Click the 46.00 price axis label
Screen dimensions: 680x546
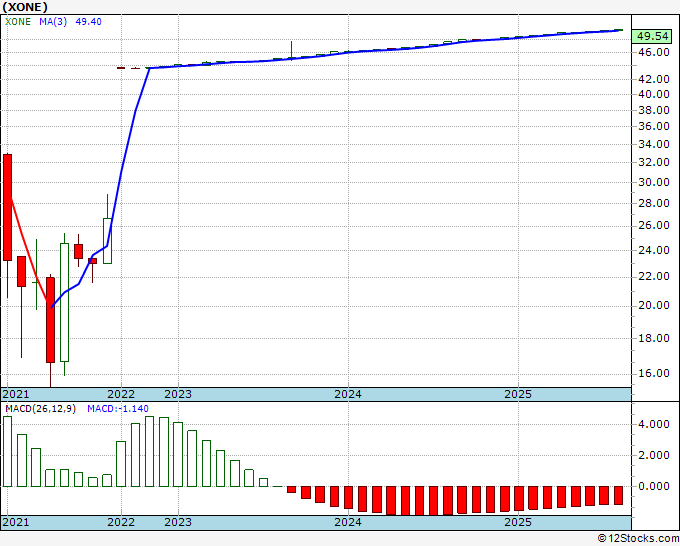[x=654, y=52]
